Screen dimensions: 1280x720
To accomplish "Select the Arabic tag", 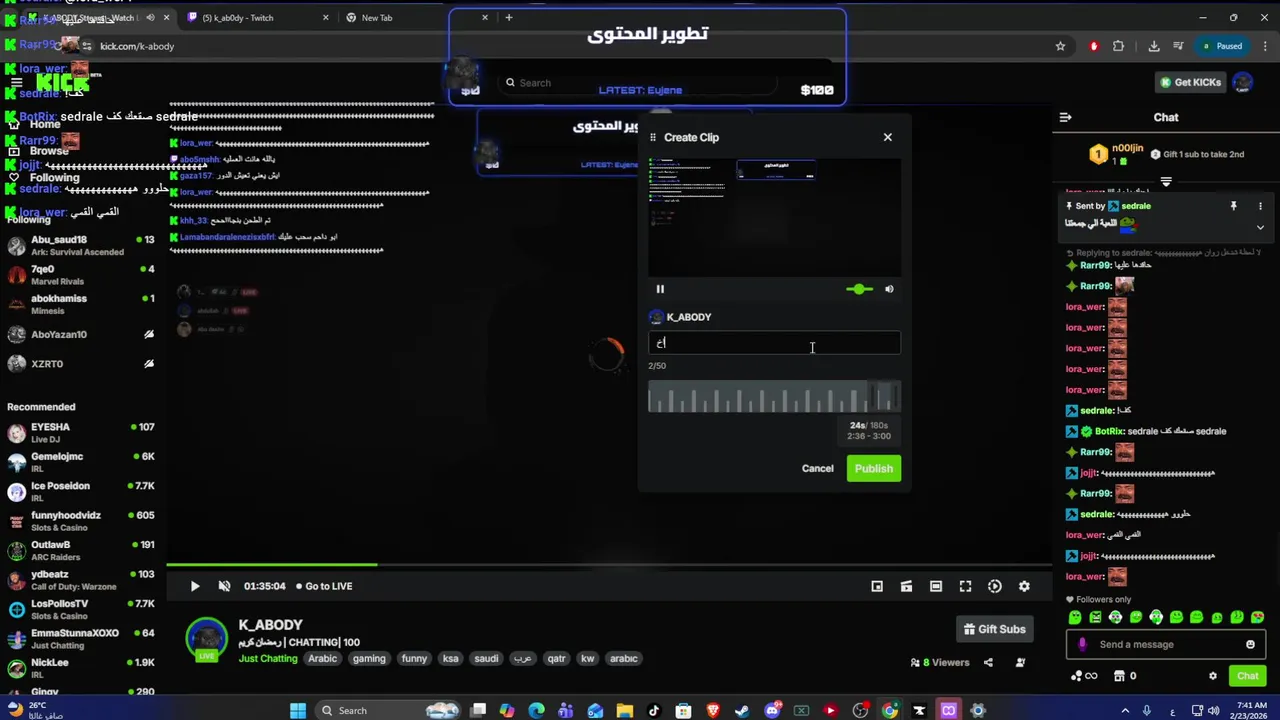I will coord(322,658).
